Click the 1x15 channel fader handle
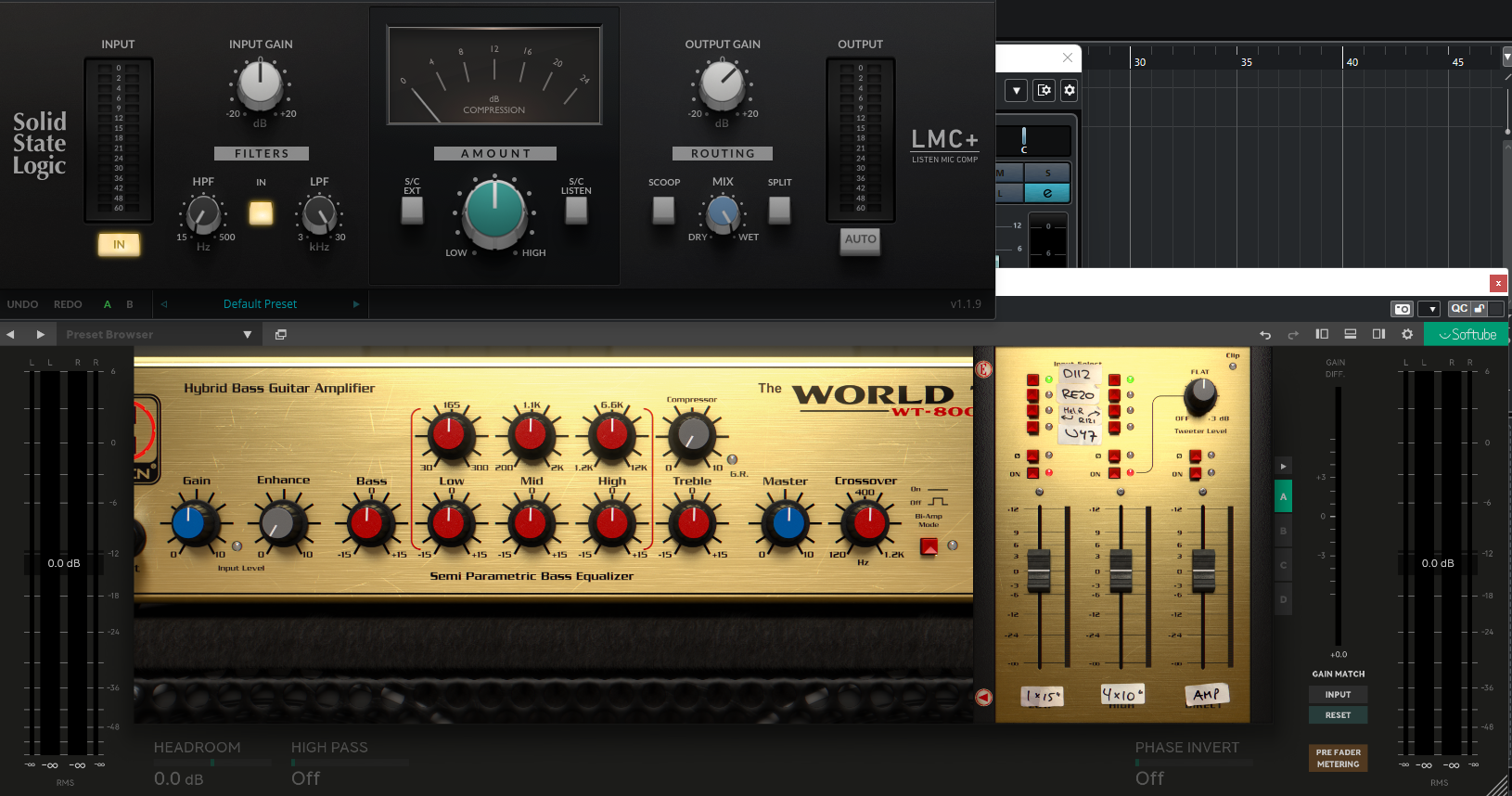The height and width of the screenshot is (796, 1512). pyautogui.click(x=1039, y=570)
